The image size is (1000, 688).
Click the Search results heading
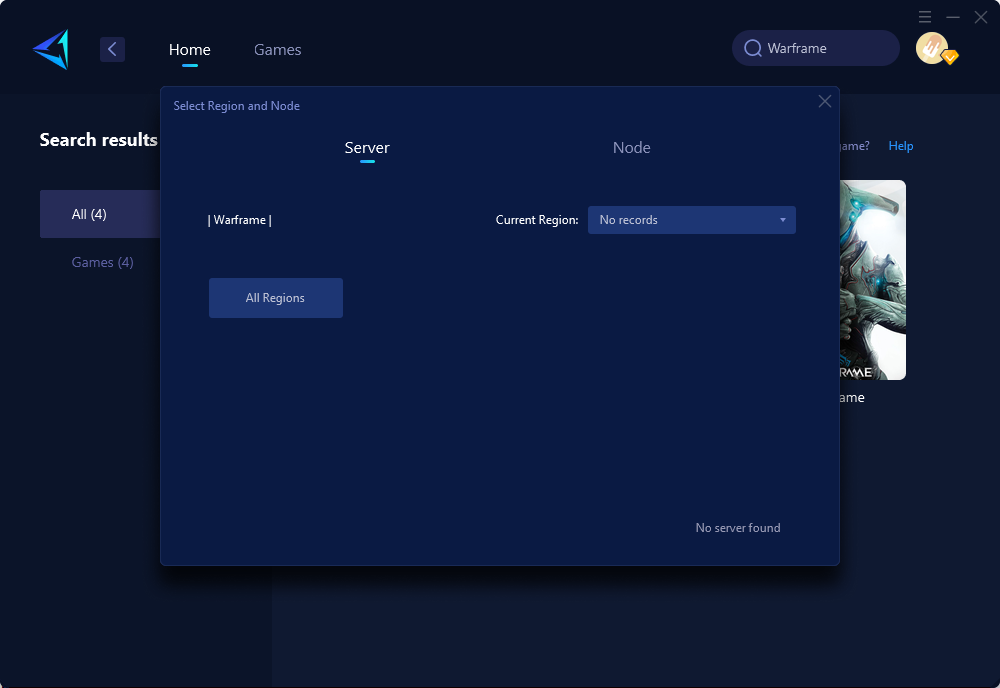point(98,140)
